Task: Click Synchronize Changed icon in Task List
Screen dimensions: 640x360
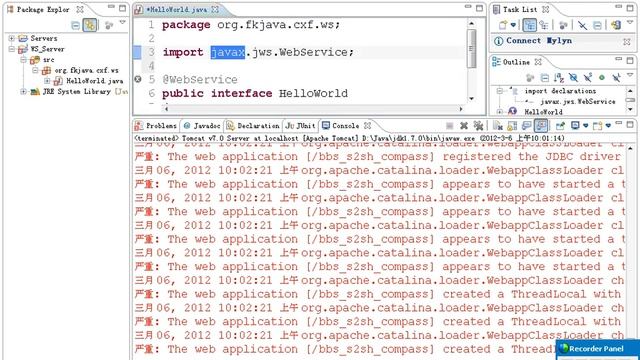Action: click(x=616, y=25)
